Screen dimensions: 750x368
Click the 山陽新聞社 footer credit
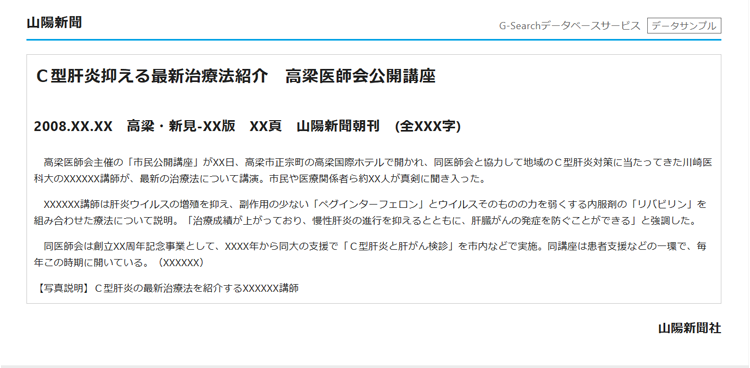(x=689, y=328)
